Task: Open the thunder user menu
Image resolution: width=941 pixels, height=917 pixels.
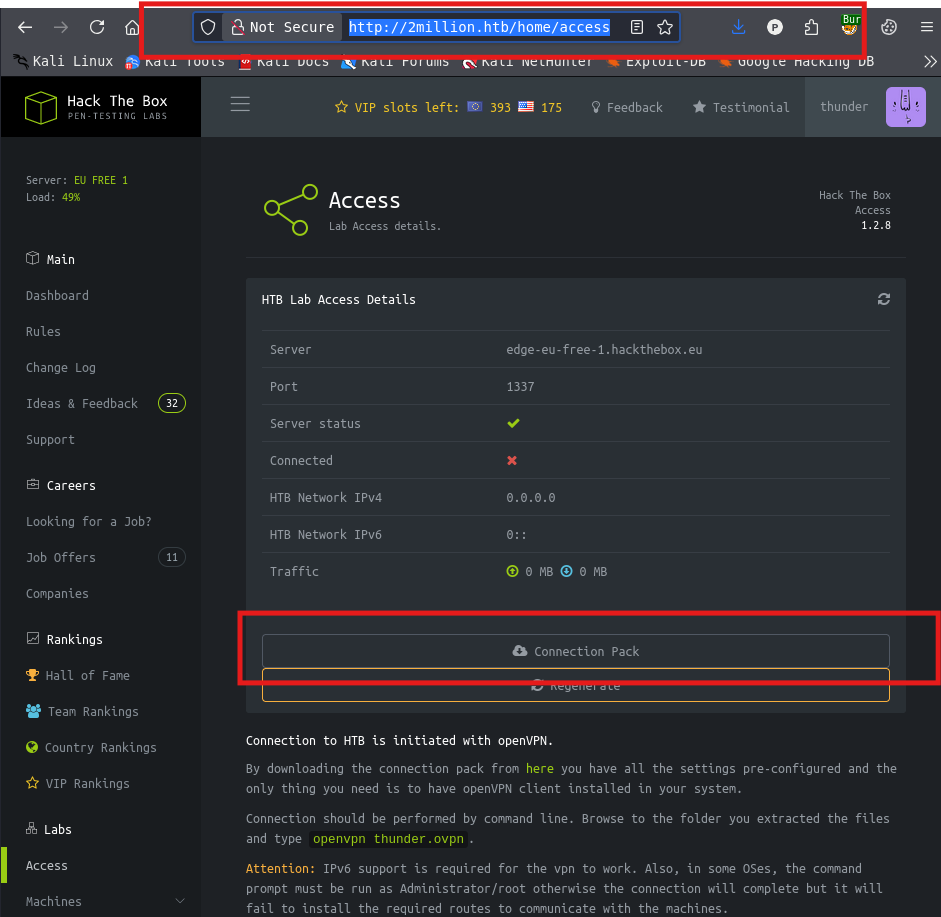Action: point(844,107)
